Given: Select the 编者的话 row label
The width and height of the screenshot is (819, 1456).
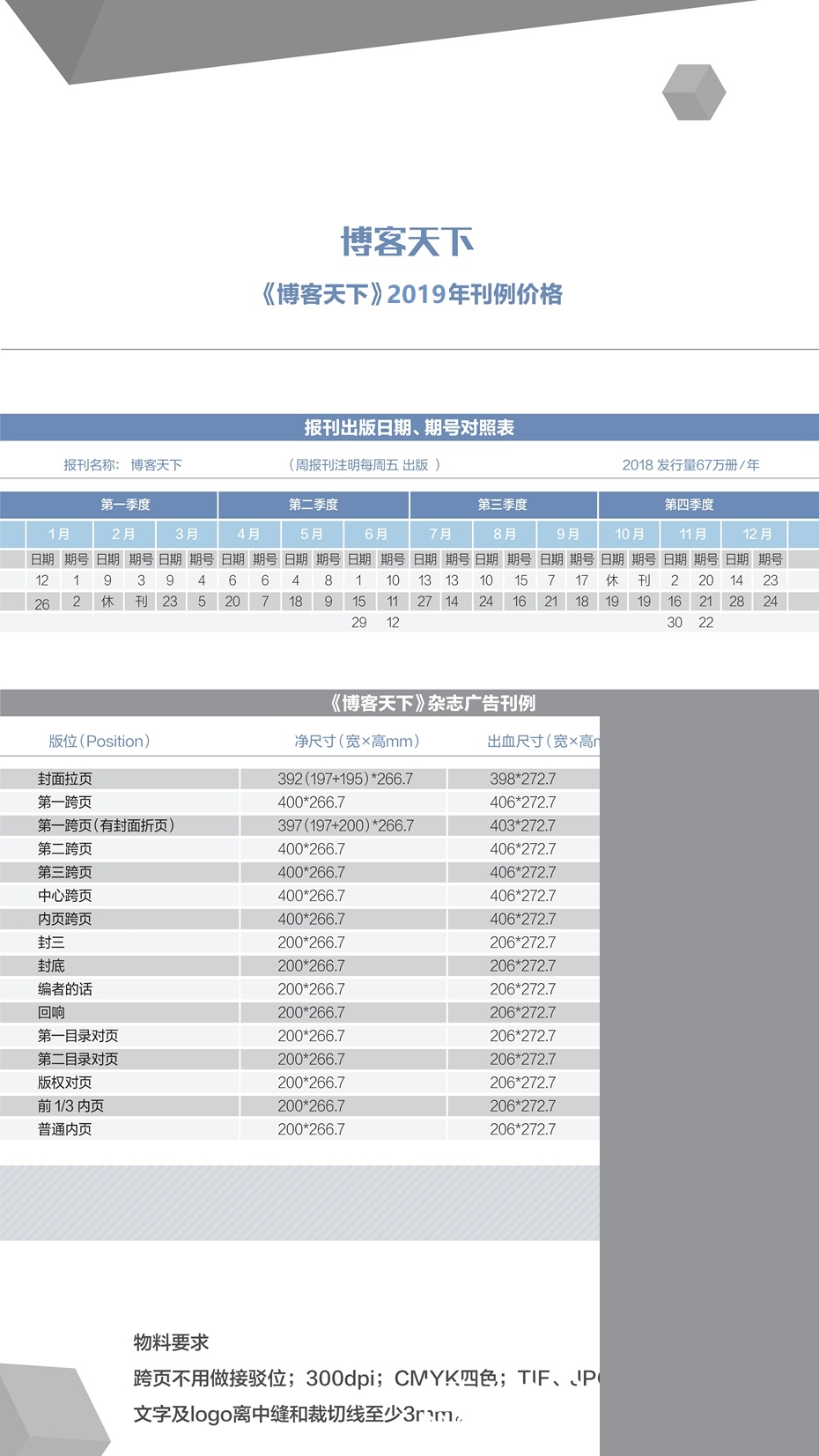Looking at the screenshot, I should pos(65,989).
